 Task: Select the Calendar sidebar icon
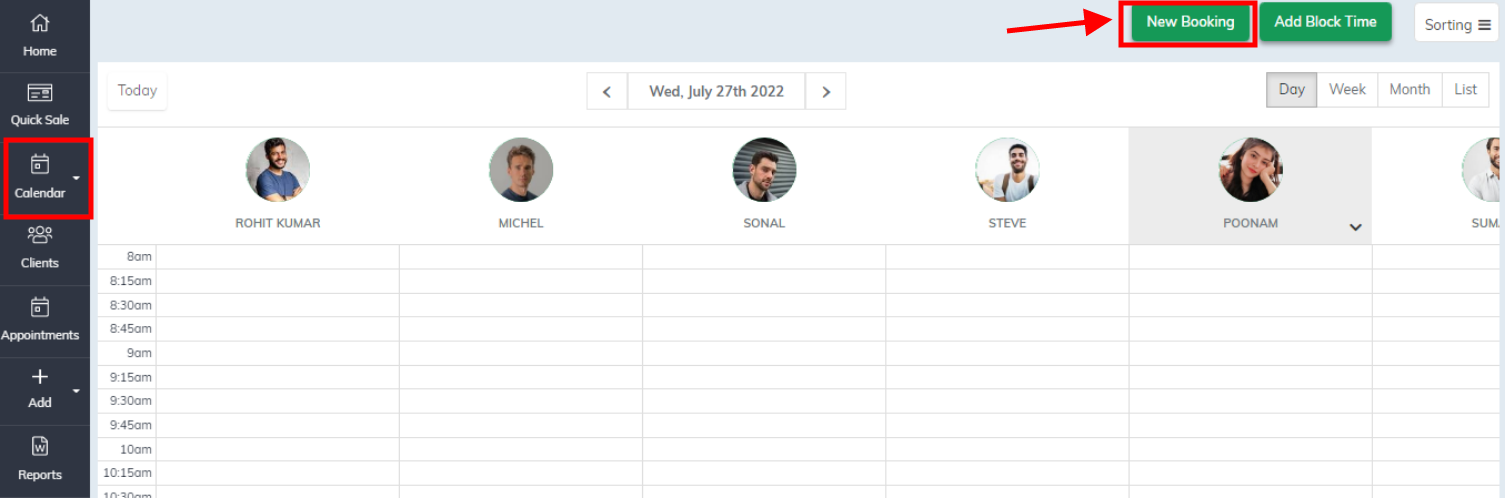click(x=40, y=164)
